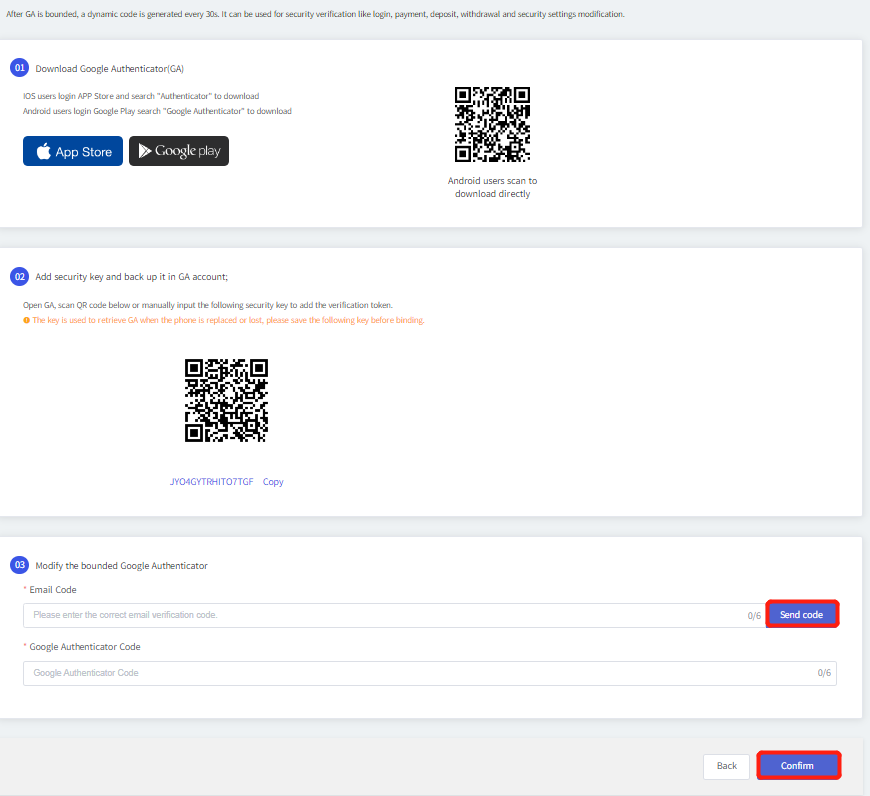870x796 pixels.
Task: Click the Back button
Action: (726, 766)
